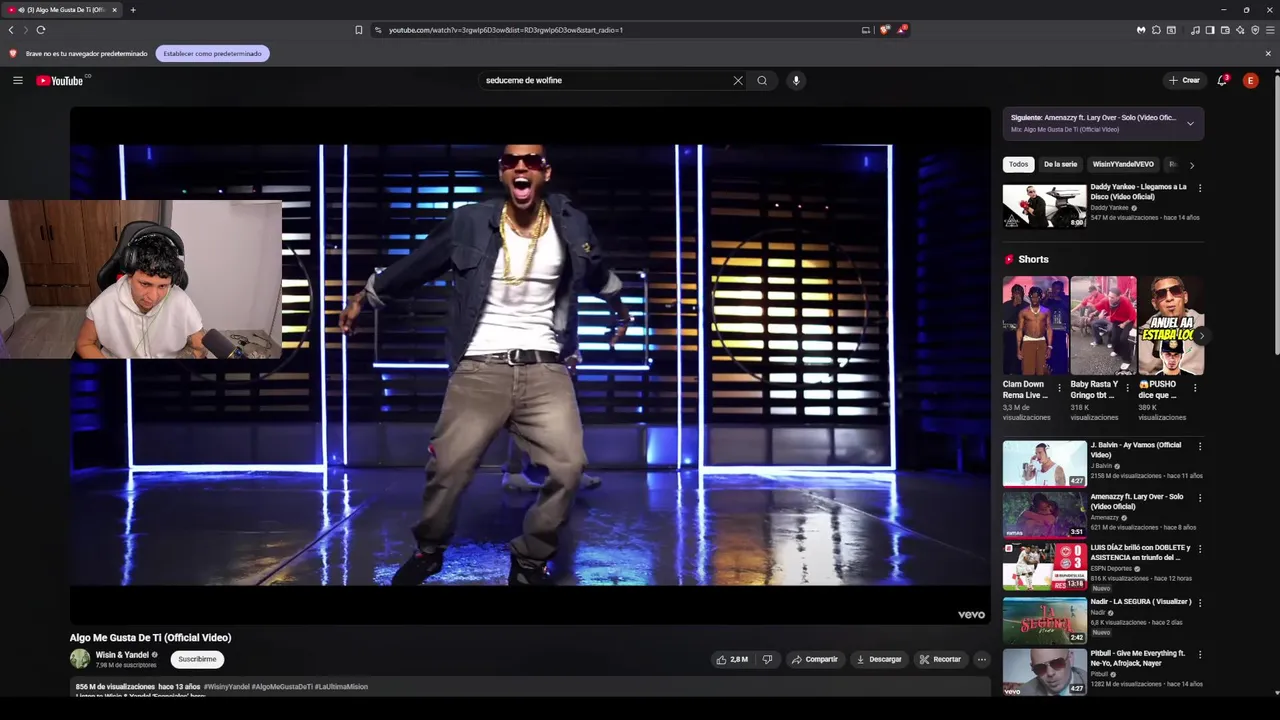Open options for LUIS DÍAZ ESPN video
This screenshot has height=720, width=1280.
[1200, 549]
